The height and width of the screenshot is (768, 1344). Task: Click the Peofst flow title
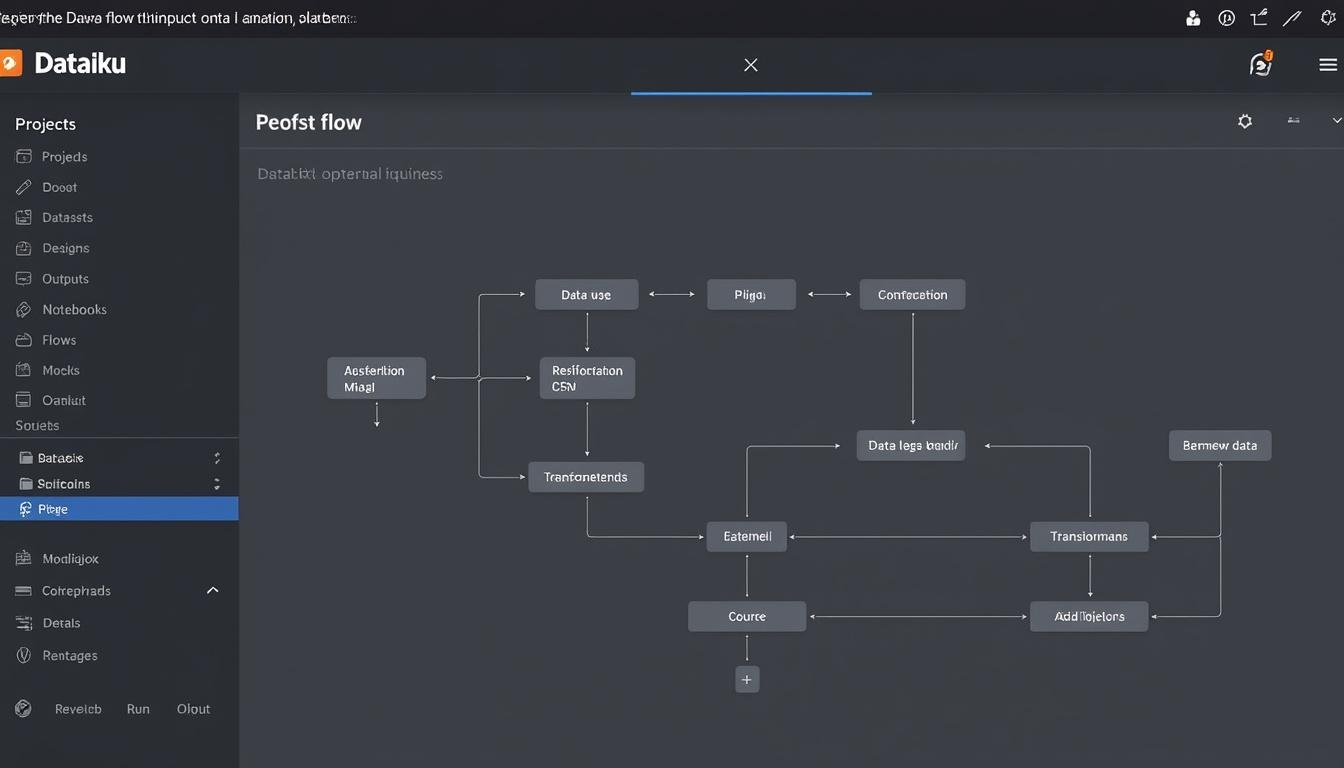click(309, 122)
